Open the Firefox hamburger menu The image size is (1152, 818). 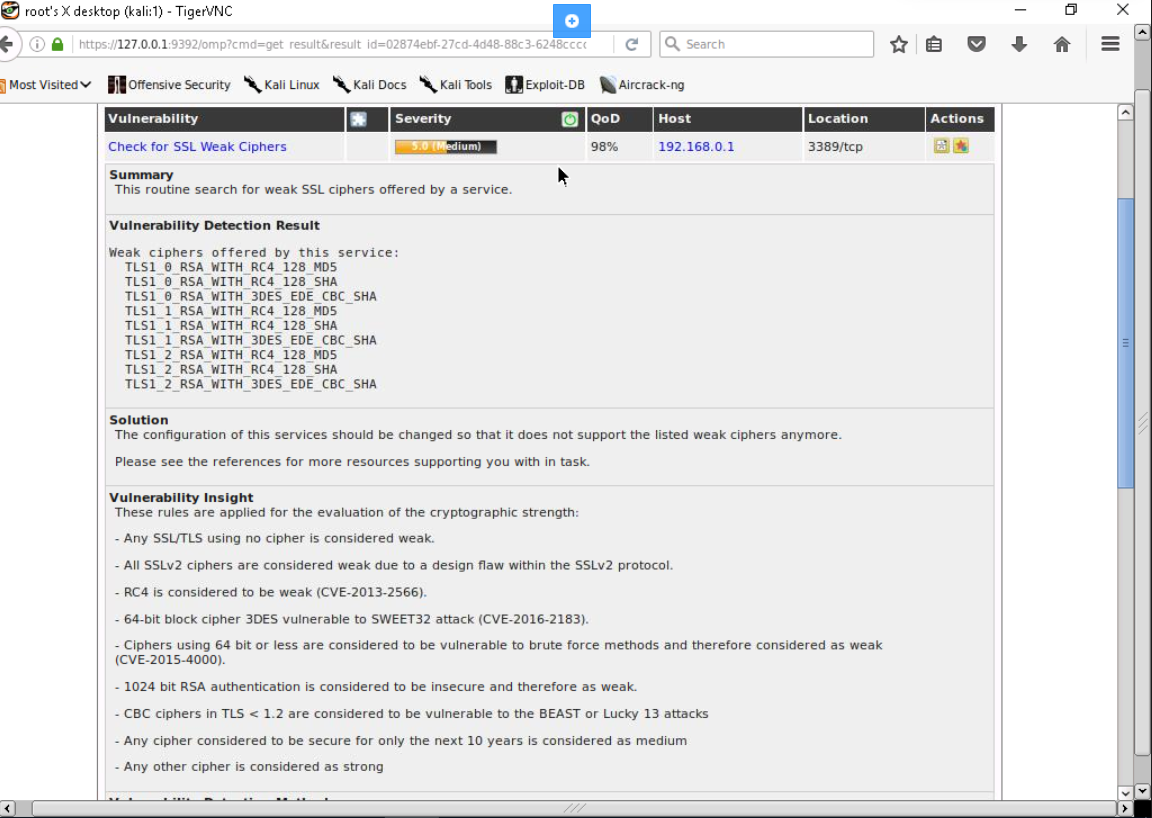click(1110, 44)
